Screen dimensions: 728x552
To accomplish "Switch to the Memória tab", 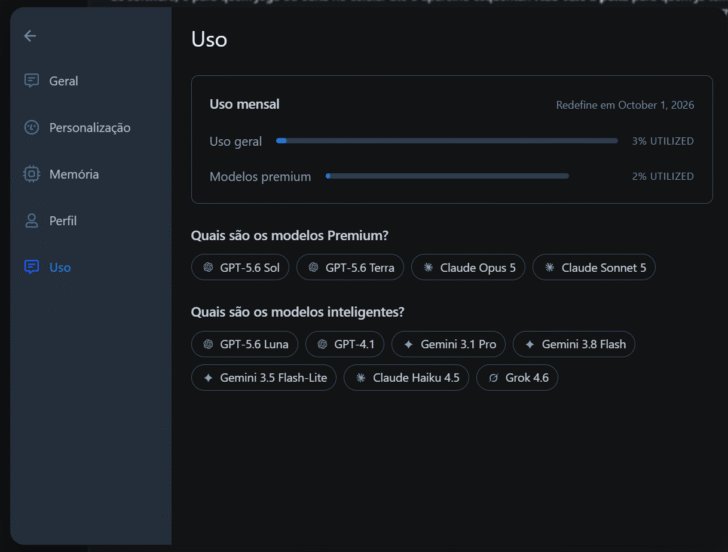I will (74, 174).
